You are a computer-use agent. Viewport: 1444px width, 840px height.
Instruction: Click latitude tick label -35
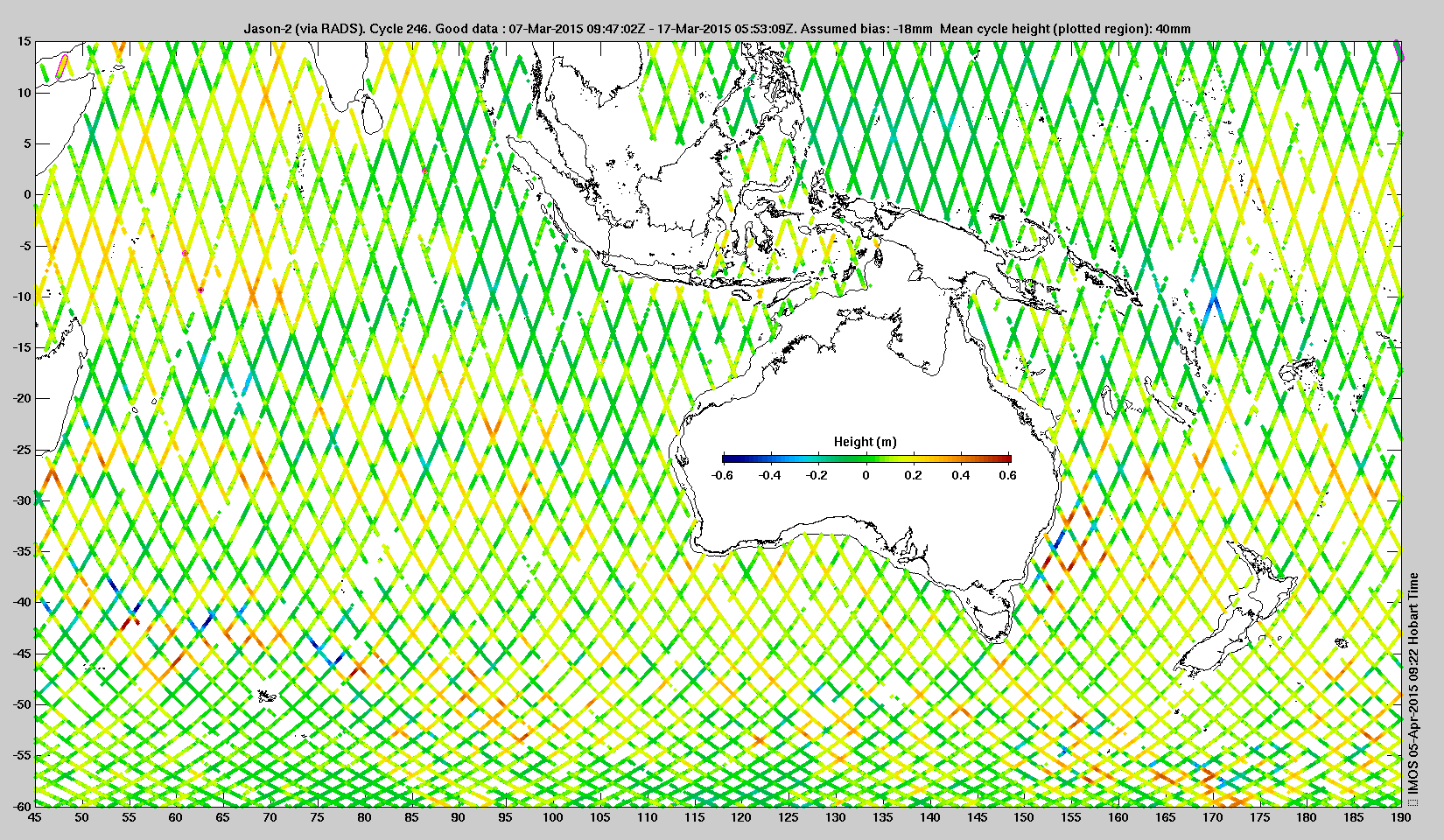(22, 551)
